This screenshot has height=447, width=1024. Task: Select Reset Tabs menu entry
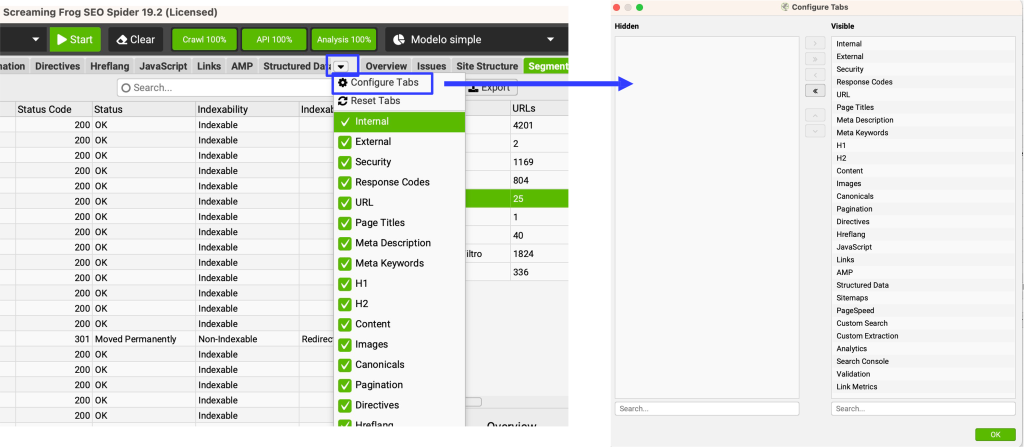pyautogui.click(x=375, y=101)
